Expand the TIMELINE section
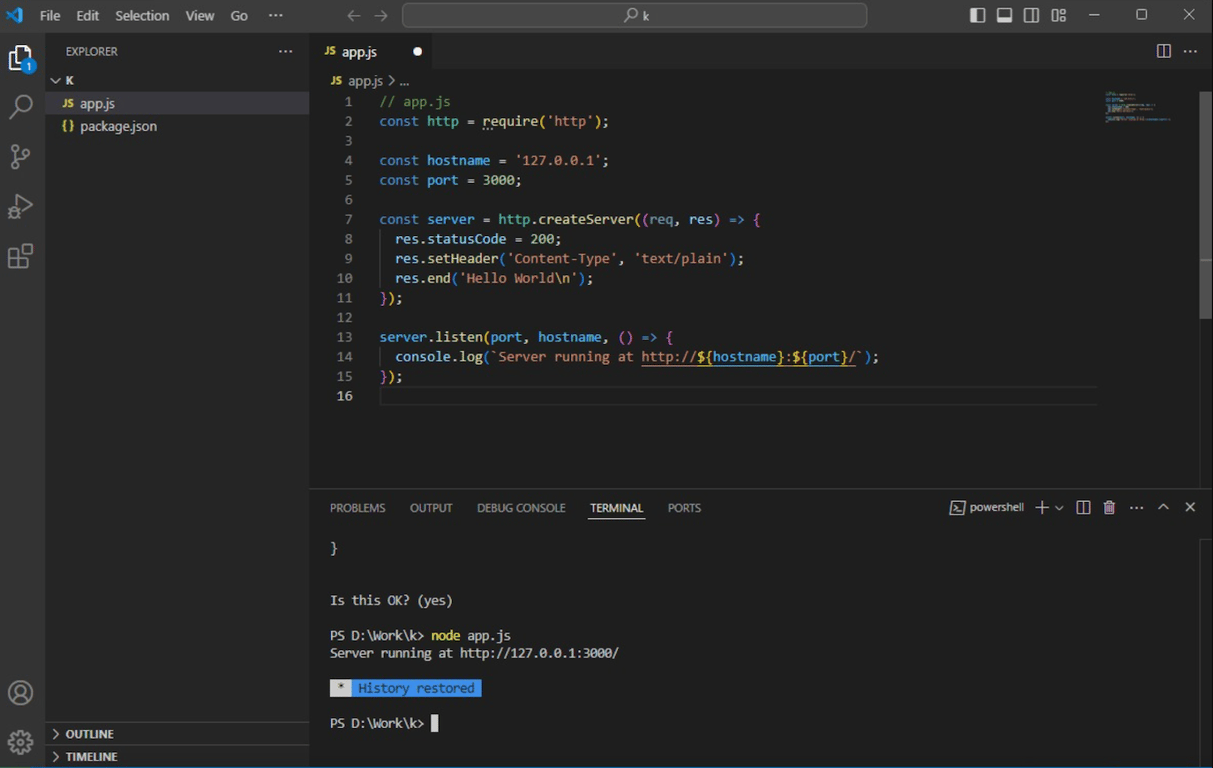Image resolution: width=1213 pixels, height=768 pixels. point(90,756)
